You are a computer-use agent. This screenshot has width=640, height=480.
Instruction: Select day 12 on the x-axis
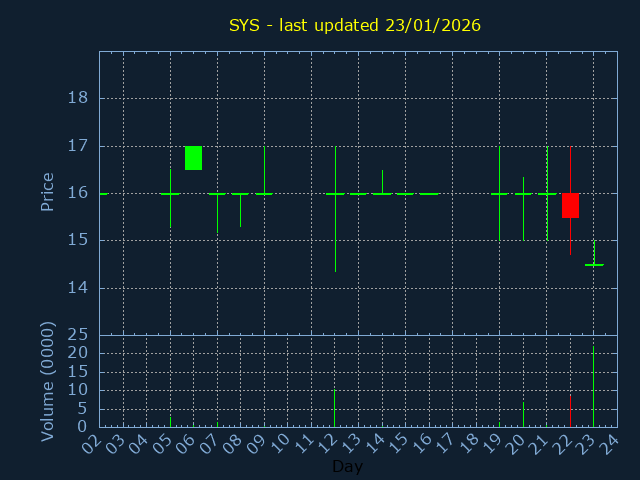327,442
